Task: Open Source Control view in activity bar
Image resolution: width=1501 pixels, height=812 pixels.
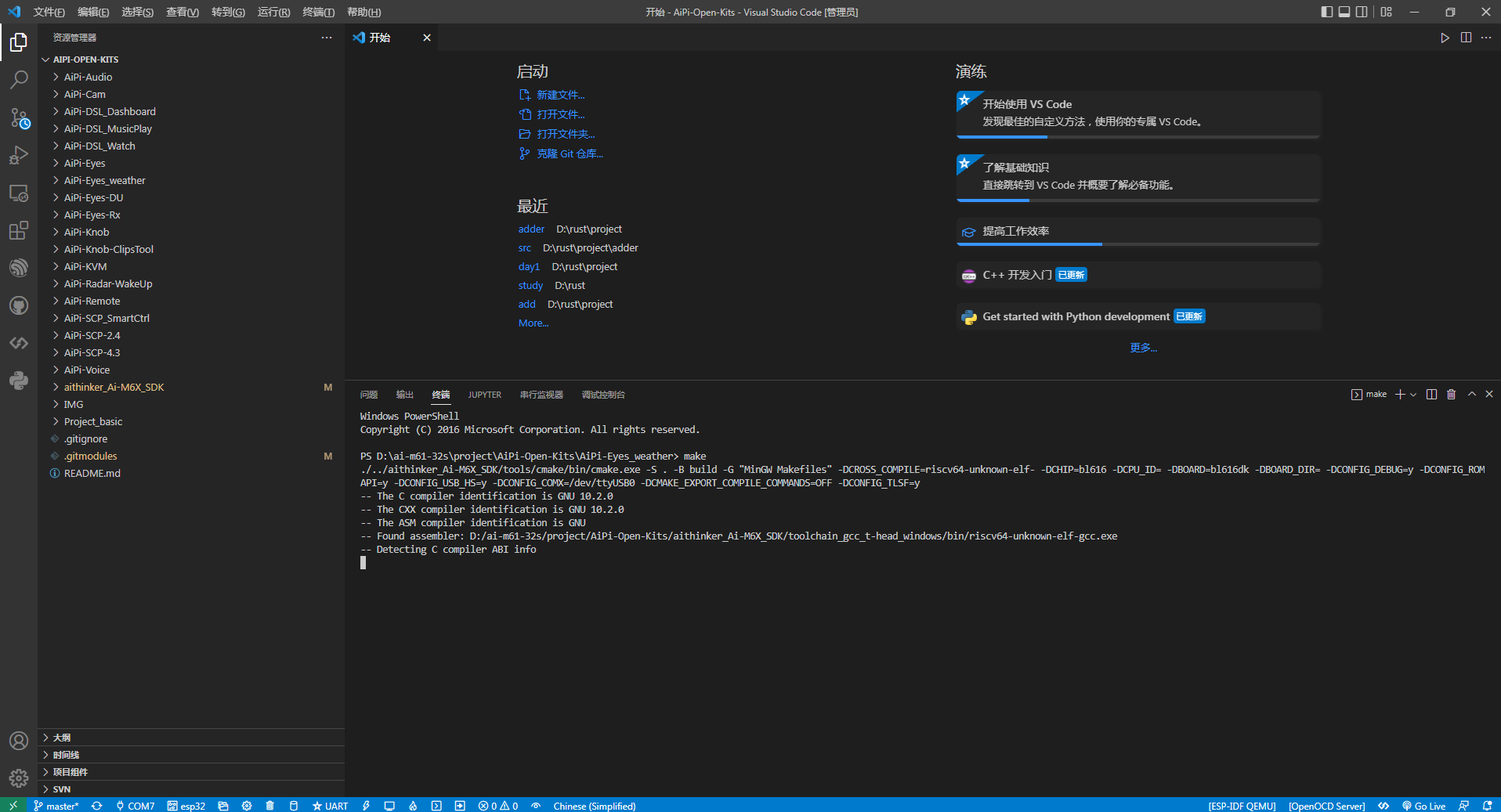Action: pyautogui.click(x=19, y=117)
